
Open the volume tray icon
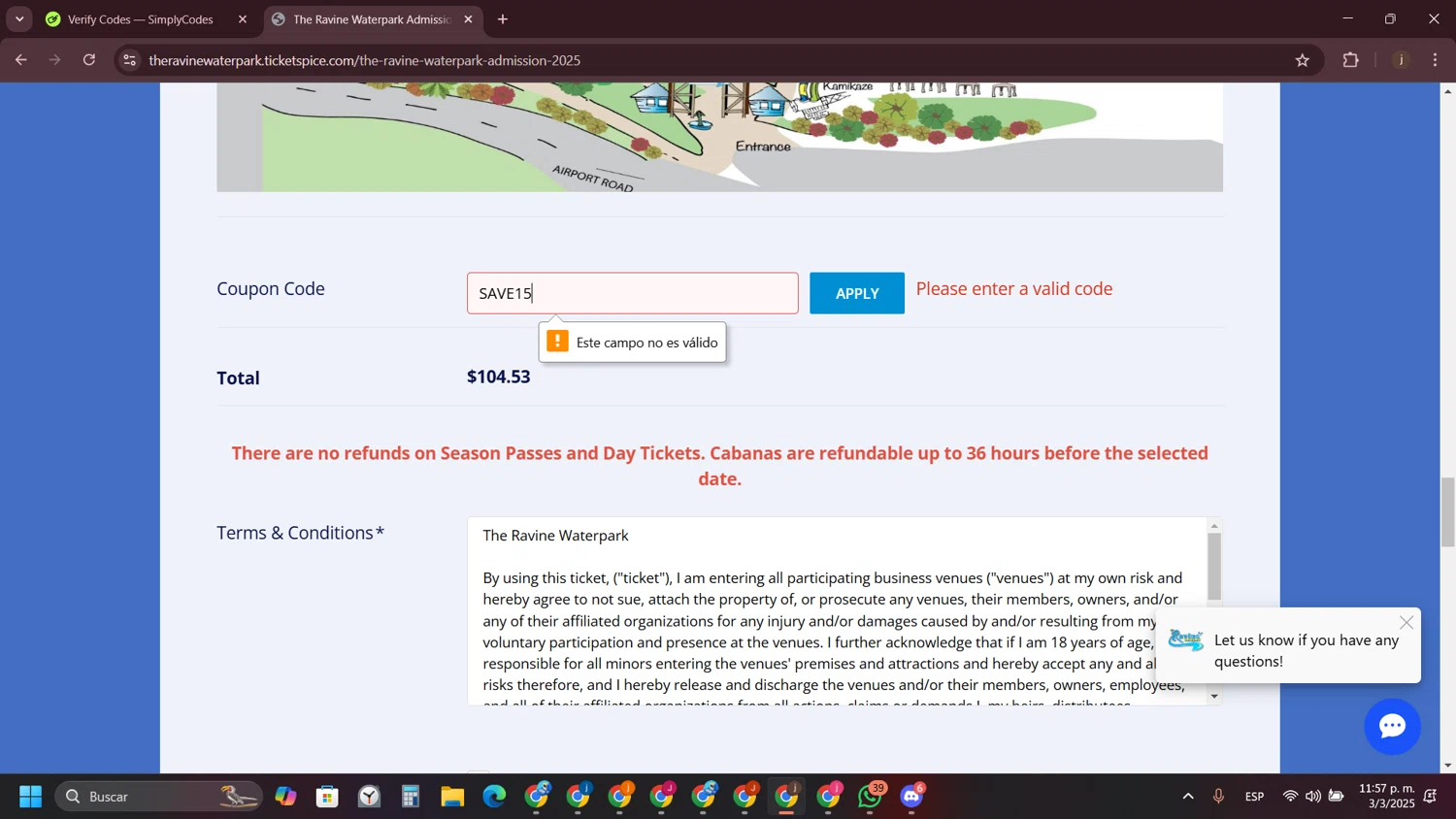[1312, 797]
